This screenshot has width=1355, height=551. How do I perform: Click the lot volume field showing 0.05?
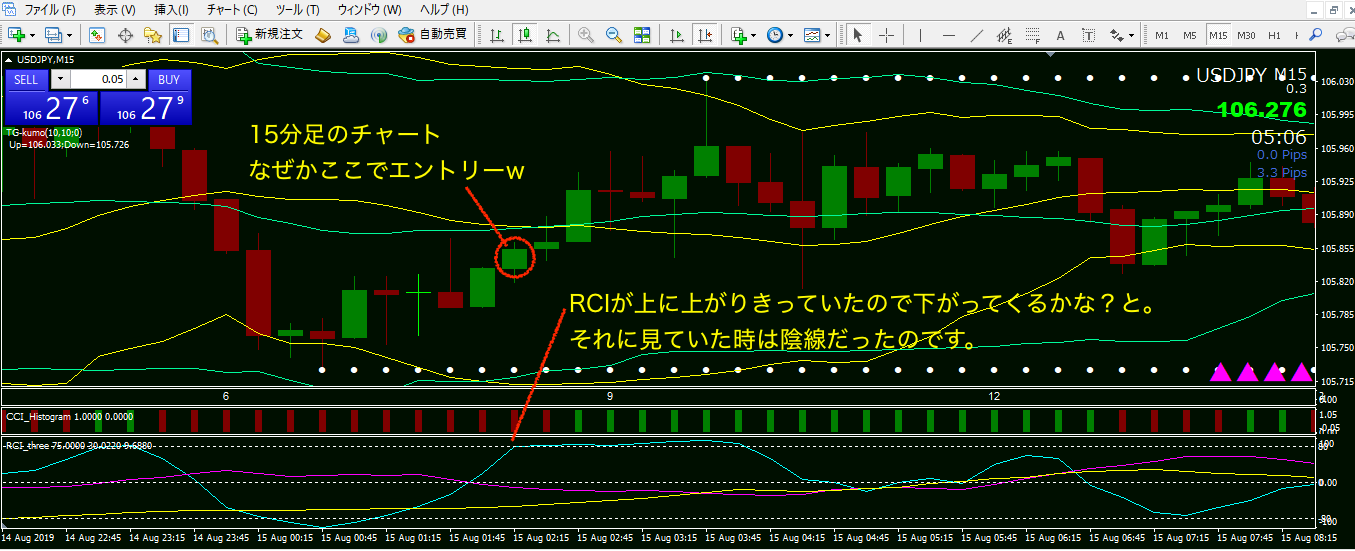coord(98,79)
